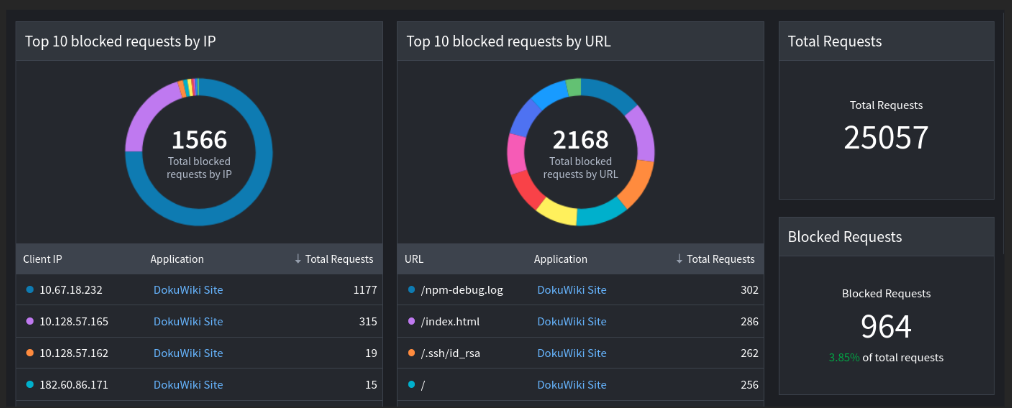Screen dimensions: 1012x408
Task: Open DokuWiki Site link for 10.67.18.232
Action: point(188,290)
